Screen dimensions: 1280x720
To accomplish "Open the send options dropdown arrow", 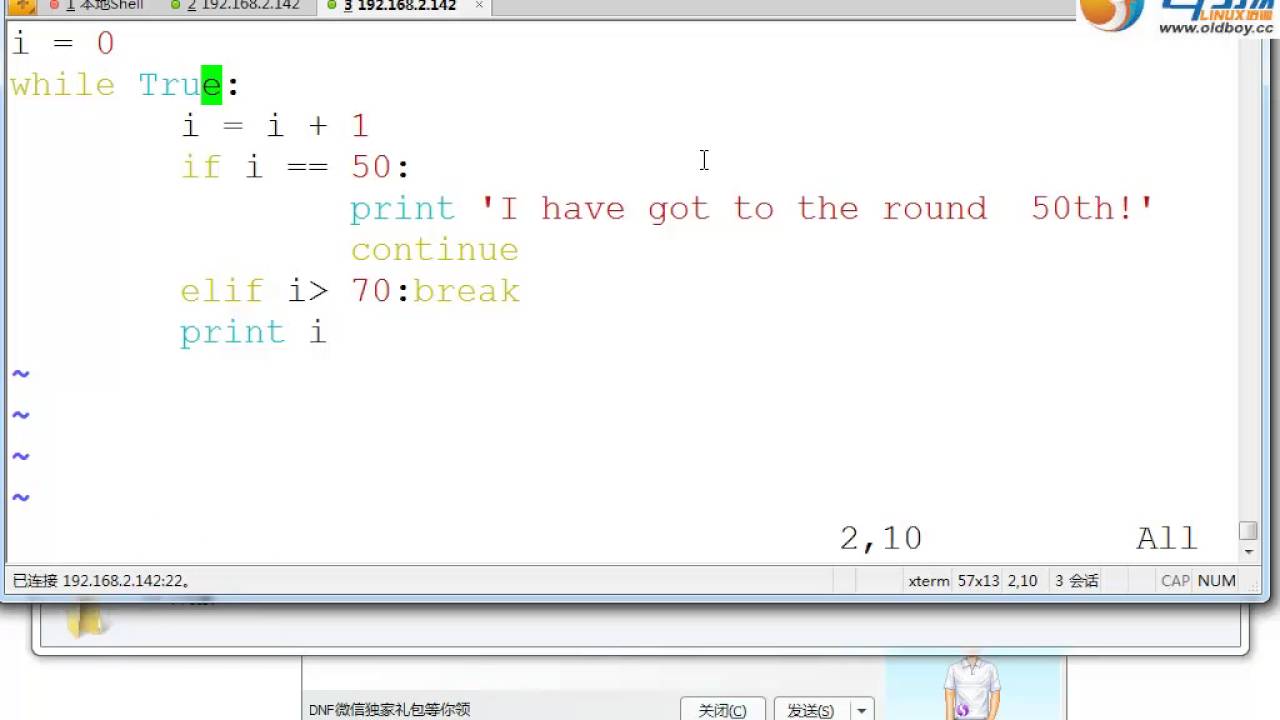I will coord(861,710).
